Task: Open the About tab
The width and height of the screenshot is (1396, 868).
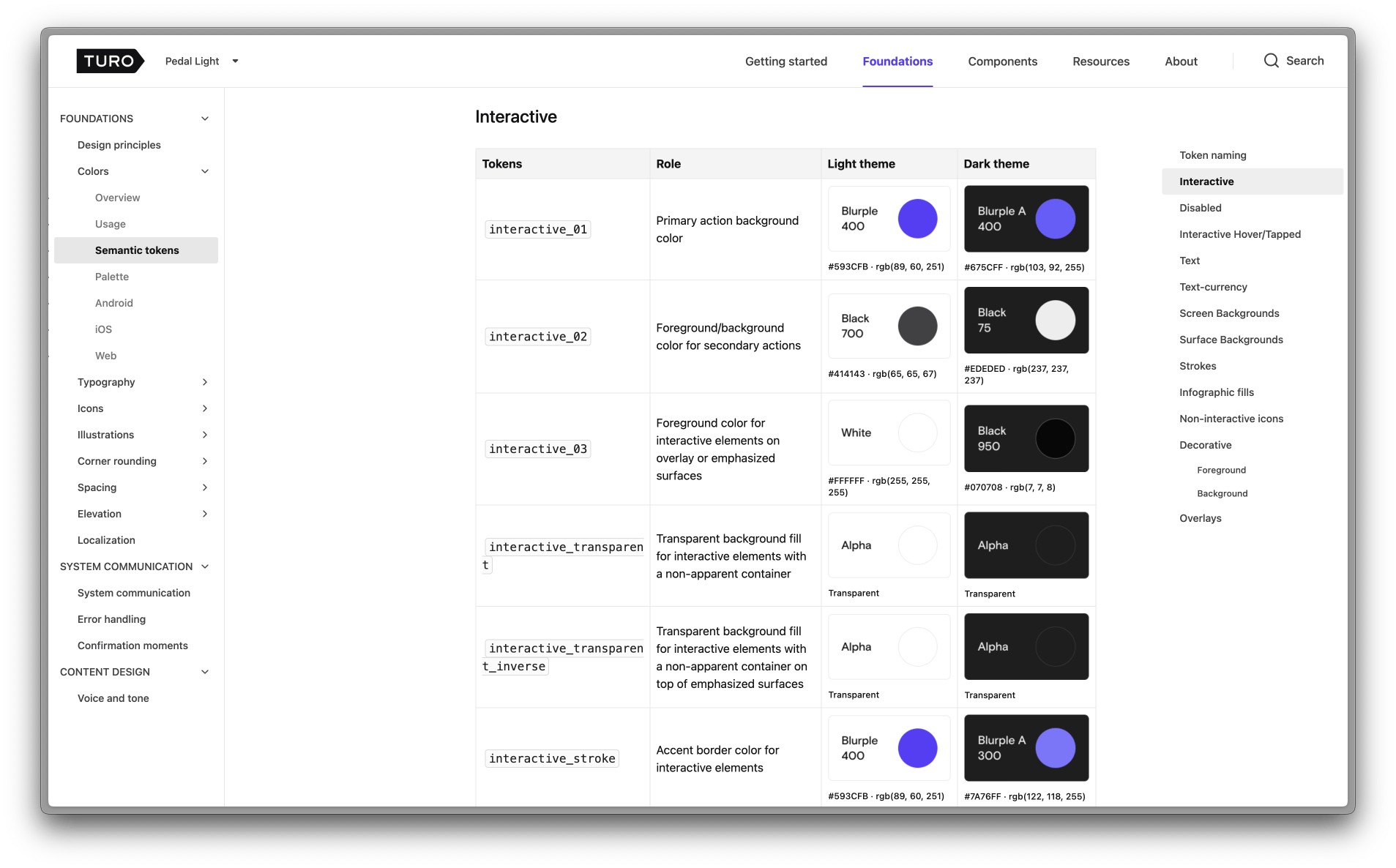Action: (x=1181, y=61)
